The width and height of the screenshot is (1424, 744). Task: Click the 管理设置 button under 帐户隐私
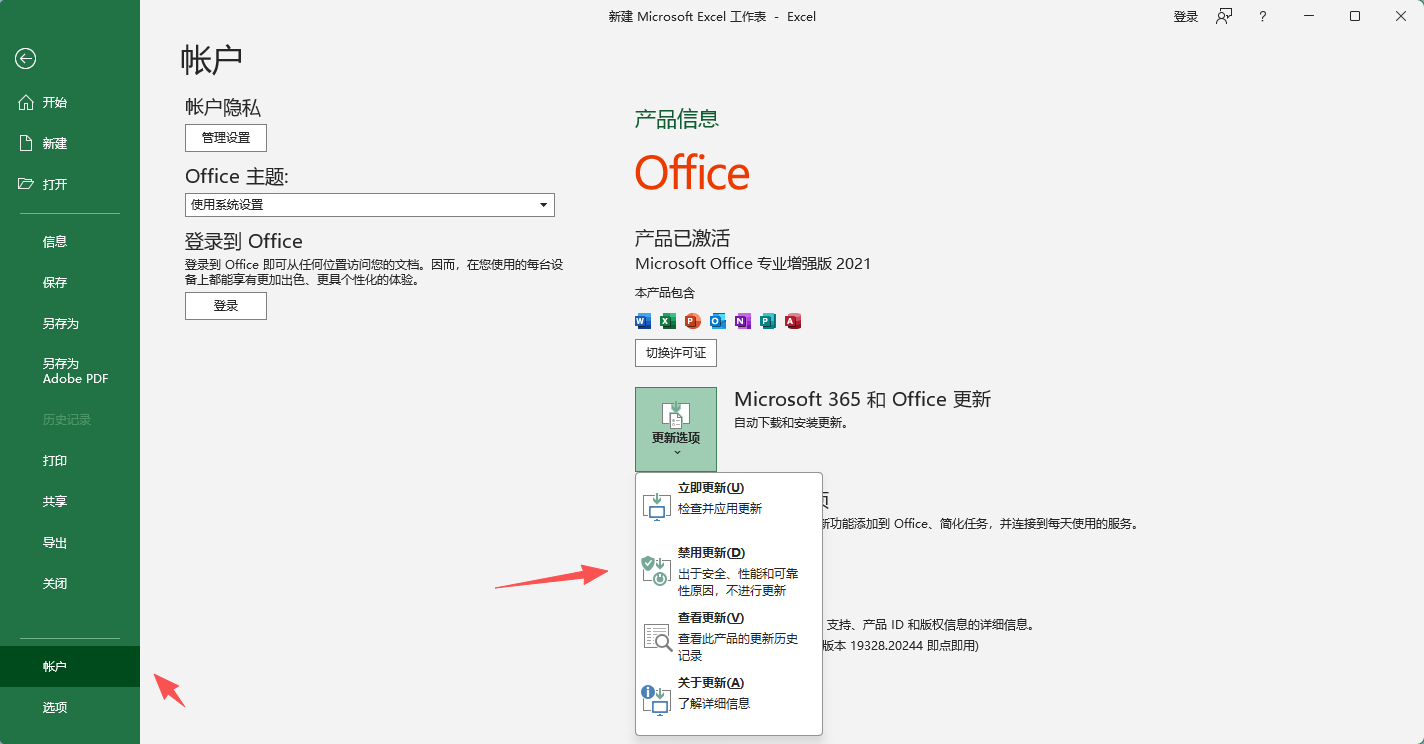[x=225, y=138]
